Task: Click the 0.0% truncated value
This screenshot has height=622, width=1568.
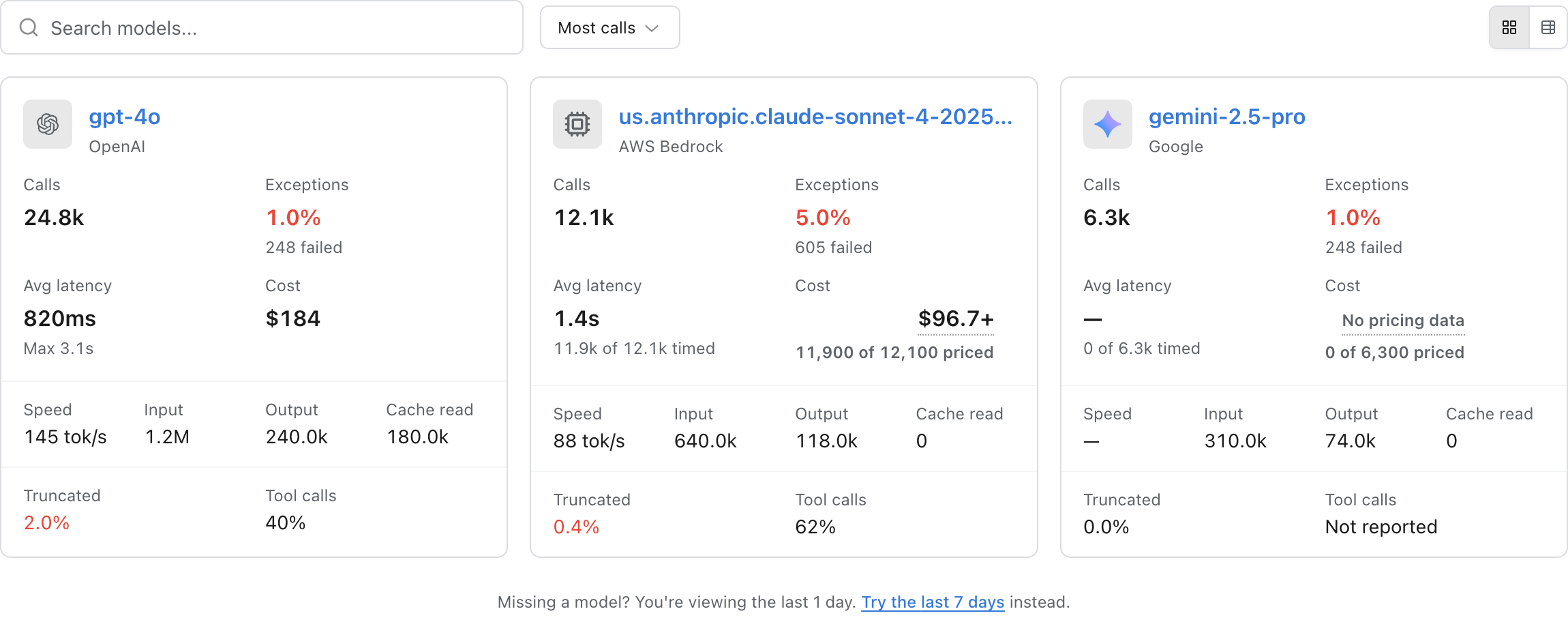Action: 1106,527
